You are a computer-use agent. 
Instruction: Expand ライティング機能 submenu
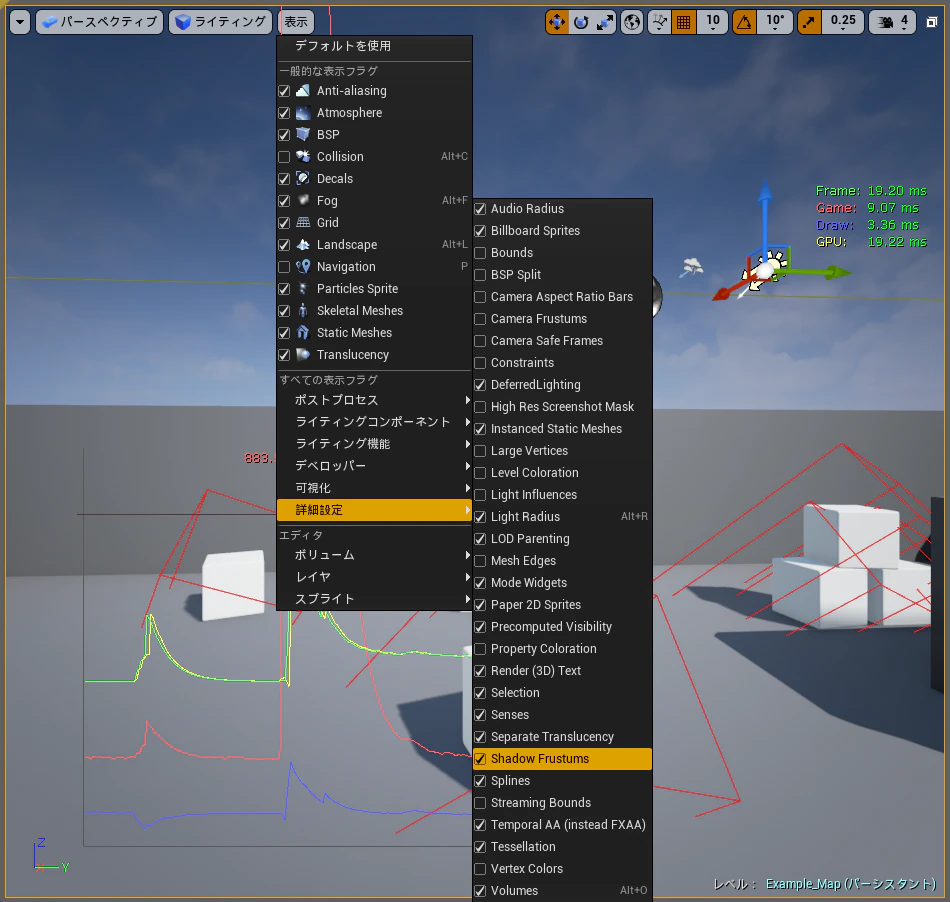point(374,444)
